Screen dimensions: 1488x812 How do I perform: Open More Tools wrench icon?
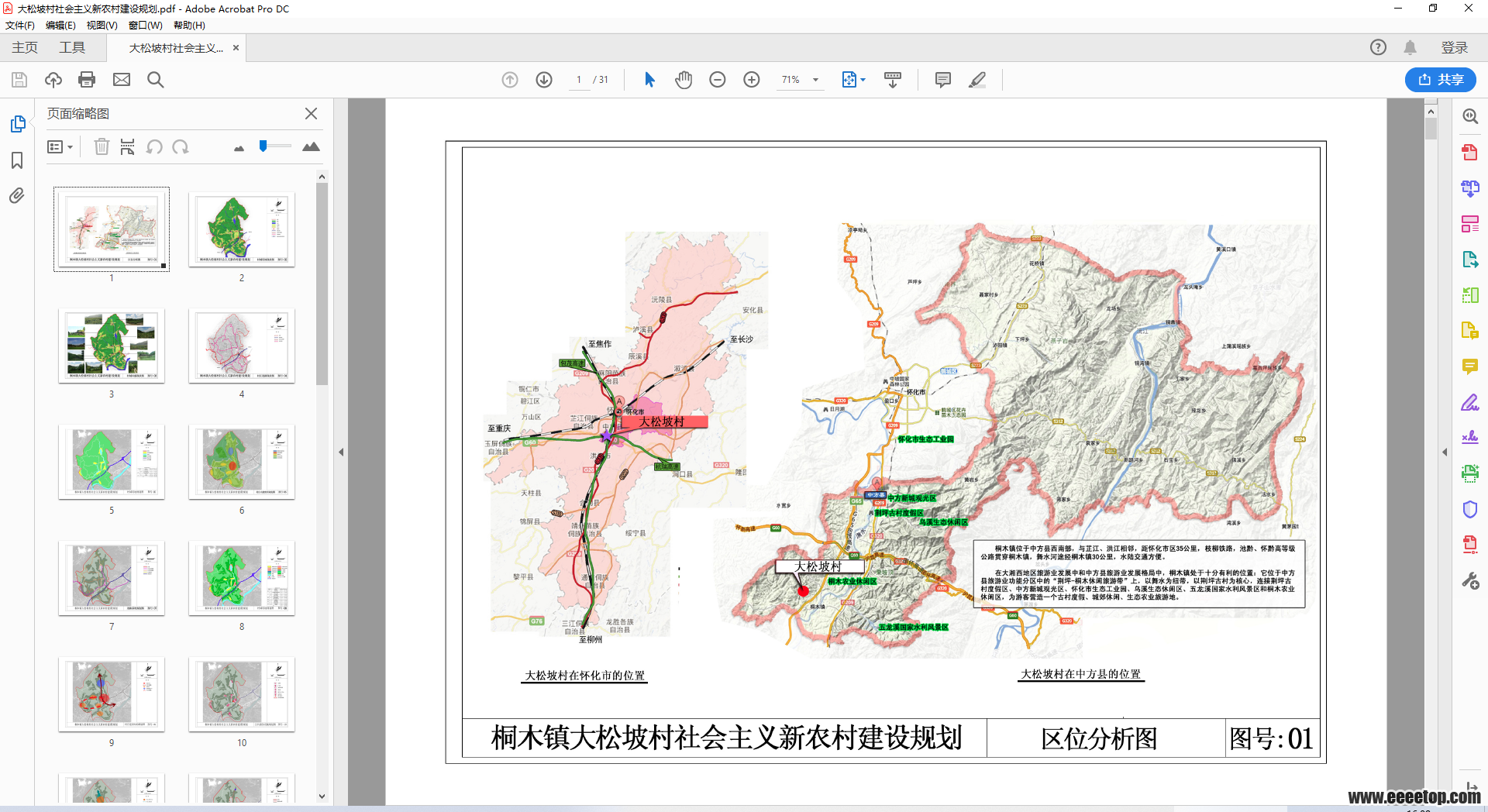[1470, 580]
